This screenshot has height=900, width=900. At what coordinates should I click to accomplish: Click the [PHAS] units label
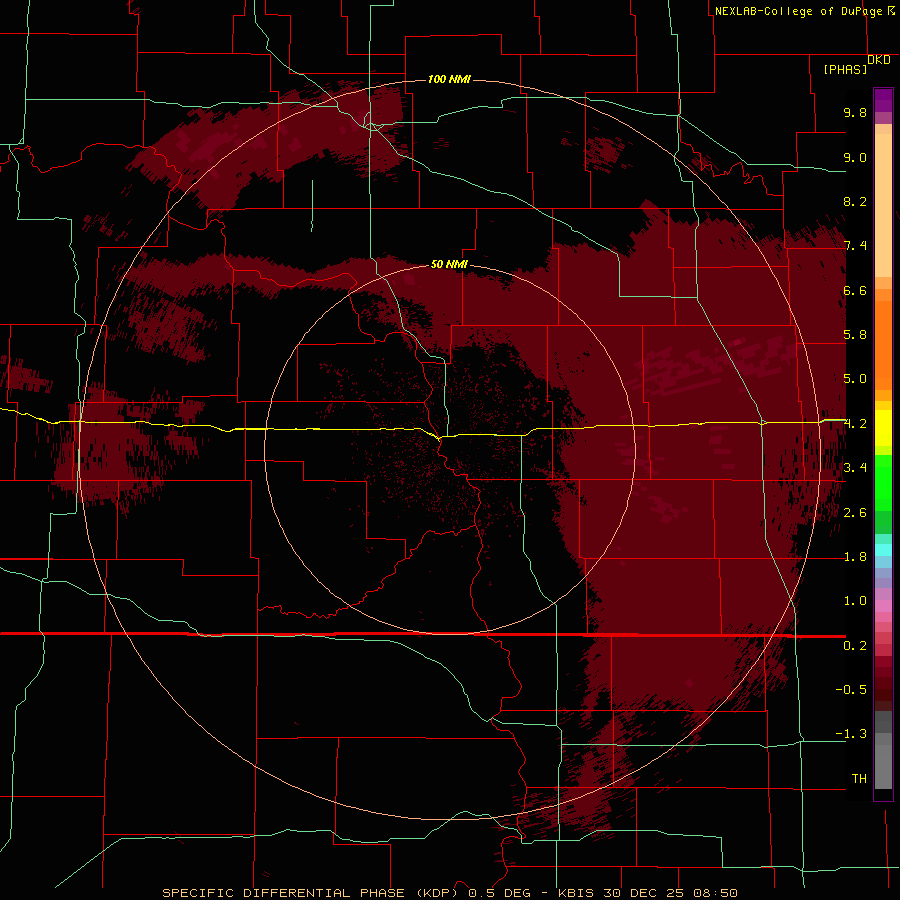click(x=845, y=69)
